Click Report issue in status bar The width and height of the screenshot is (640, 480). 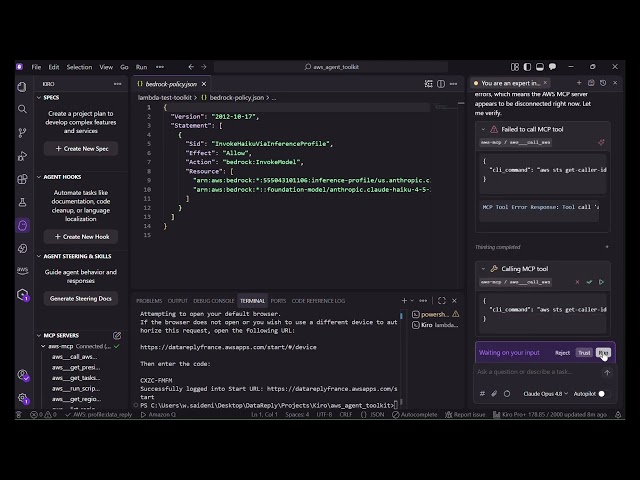coord(465,415)
